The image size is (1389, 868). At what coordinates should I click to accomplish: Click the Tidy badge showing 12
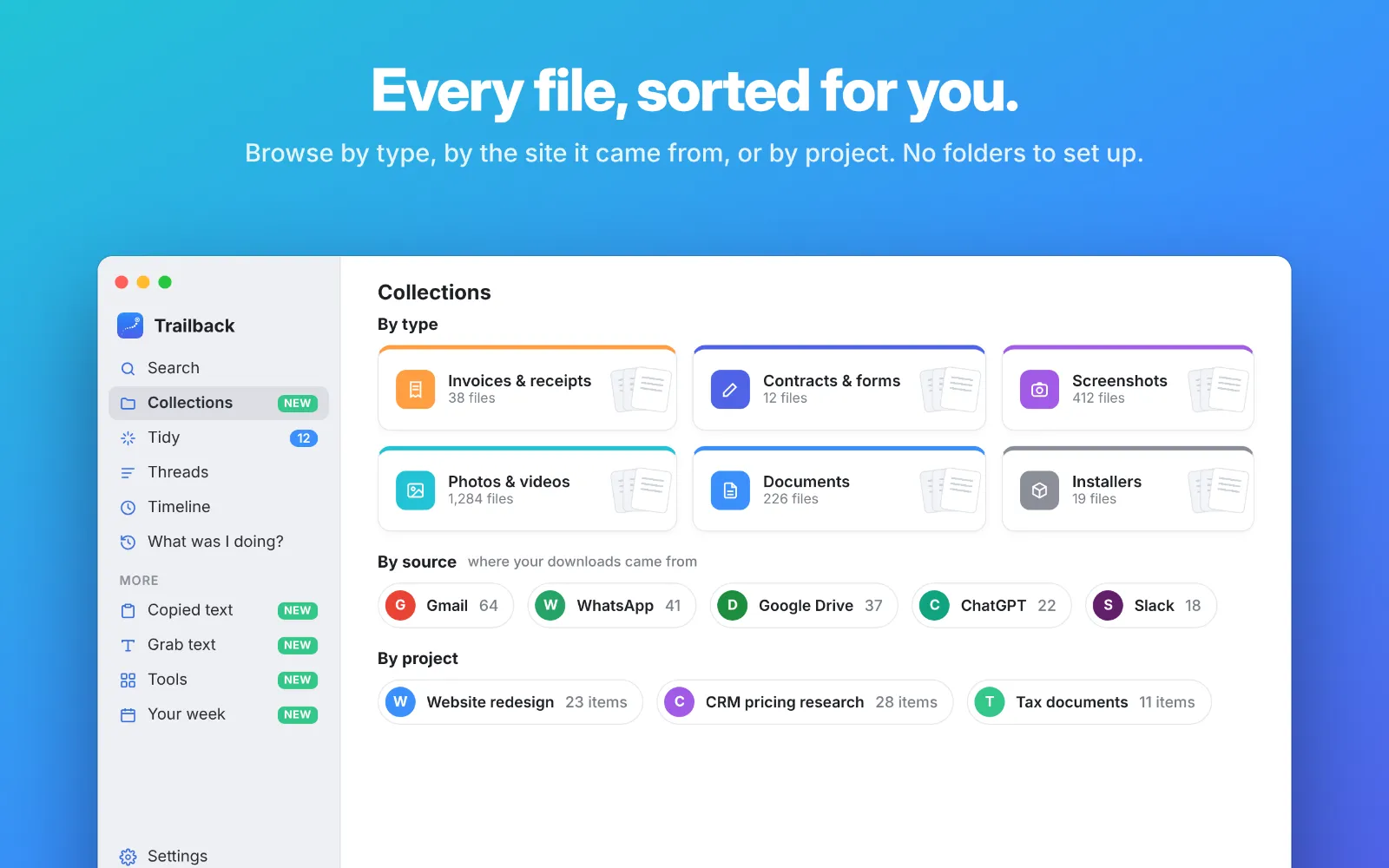point(304,438)
